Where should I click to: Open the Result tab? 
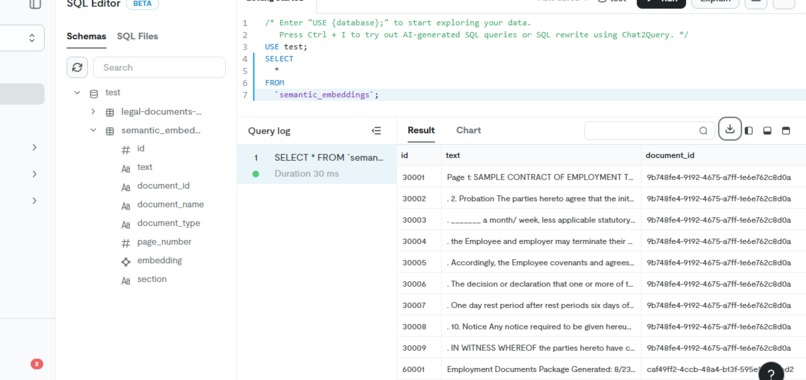[421, 130]
